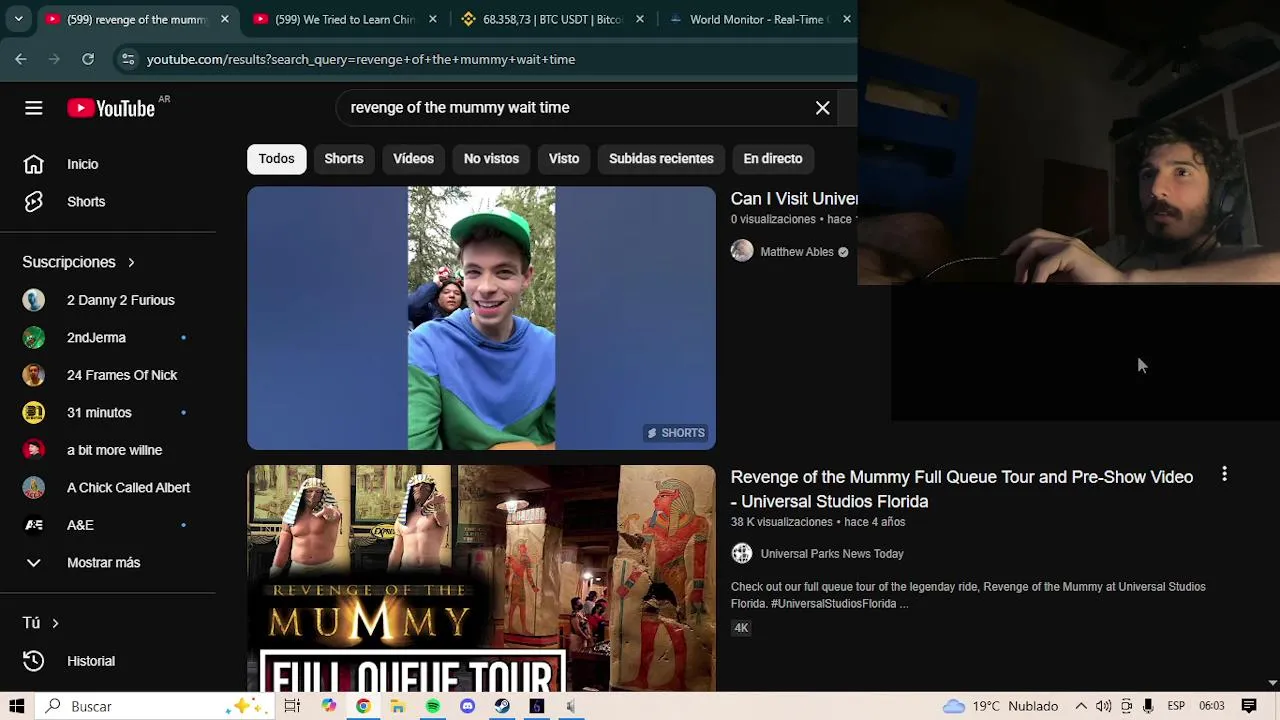Open Steam from the taskbar

pos(502,706)
